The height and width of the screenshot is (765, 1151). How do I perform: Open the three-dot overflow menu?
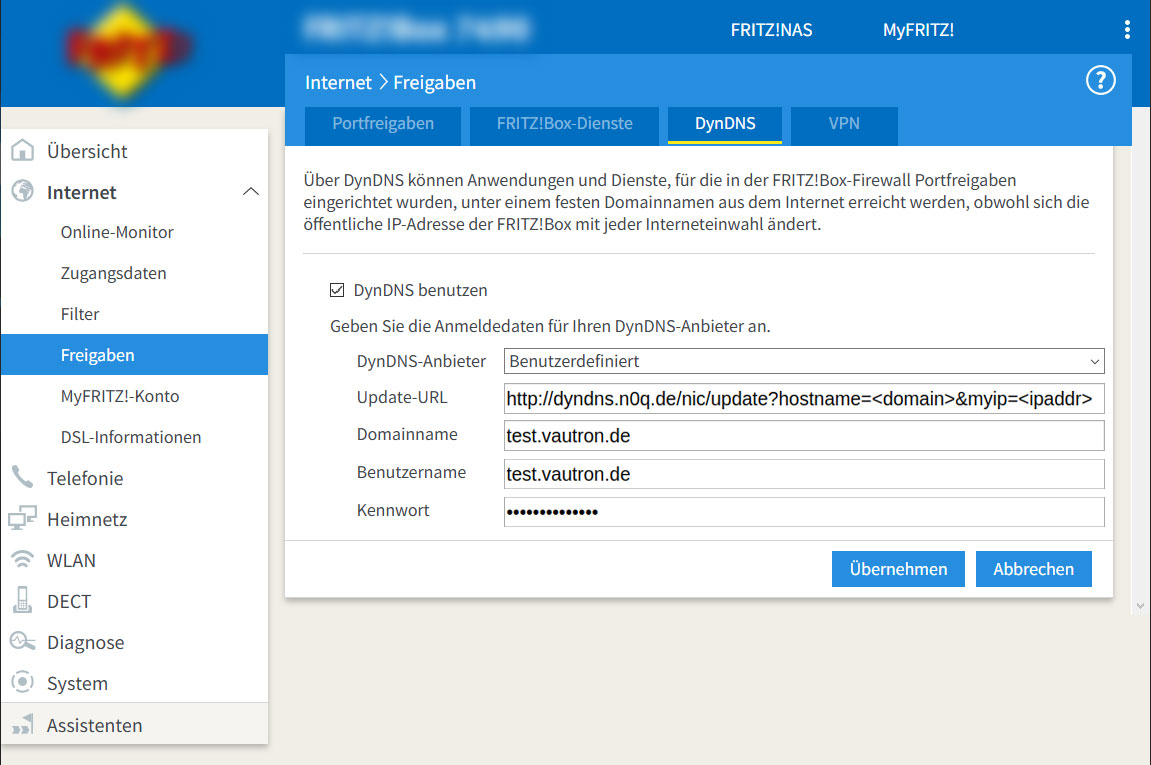pyautogui.click(x=1127, y=30)
